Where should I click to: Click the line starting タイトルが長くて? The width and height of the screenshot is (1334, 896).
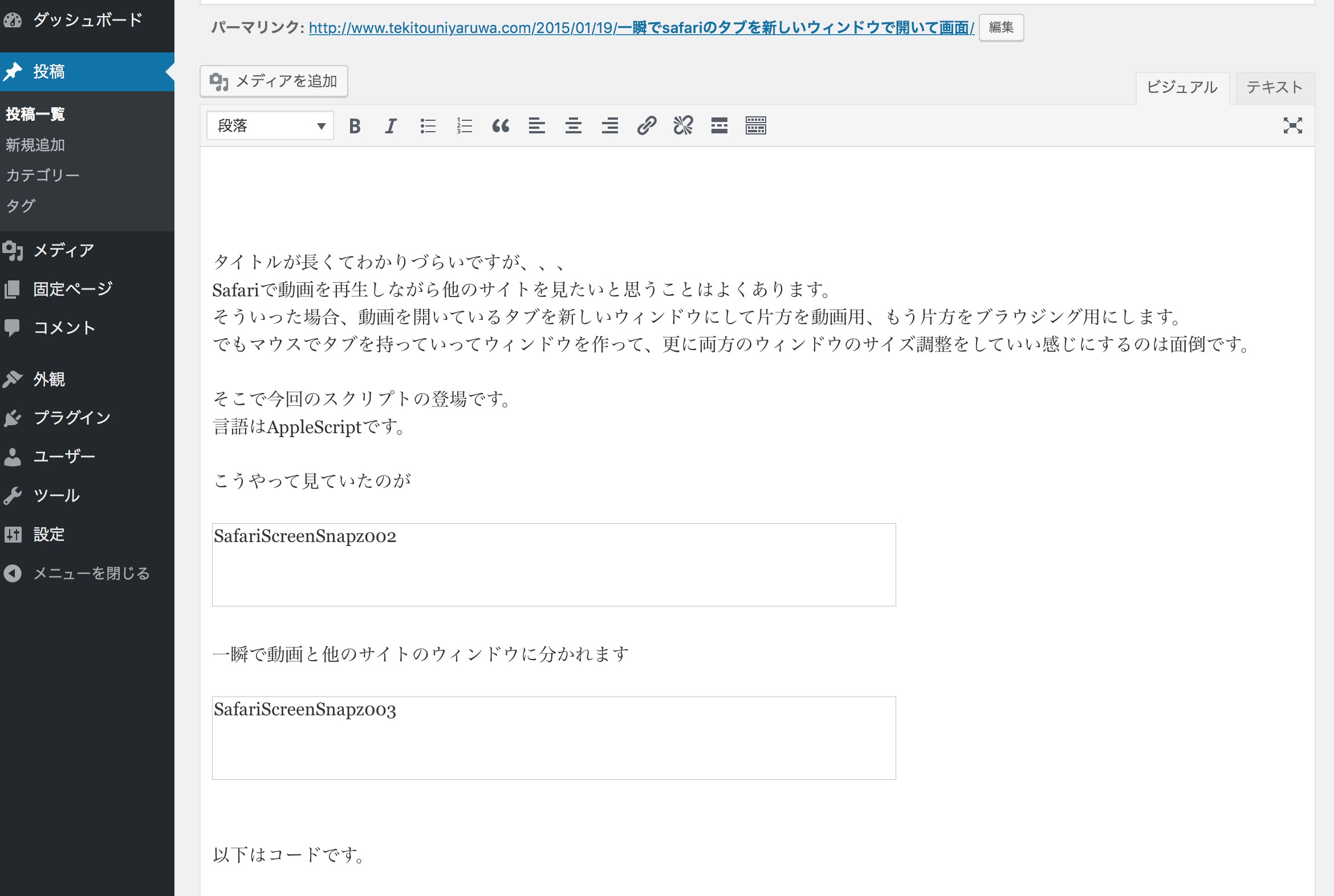(x=391, y=262)
